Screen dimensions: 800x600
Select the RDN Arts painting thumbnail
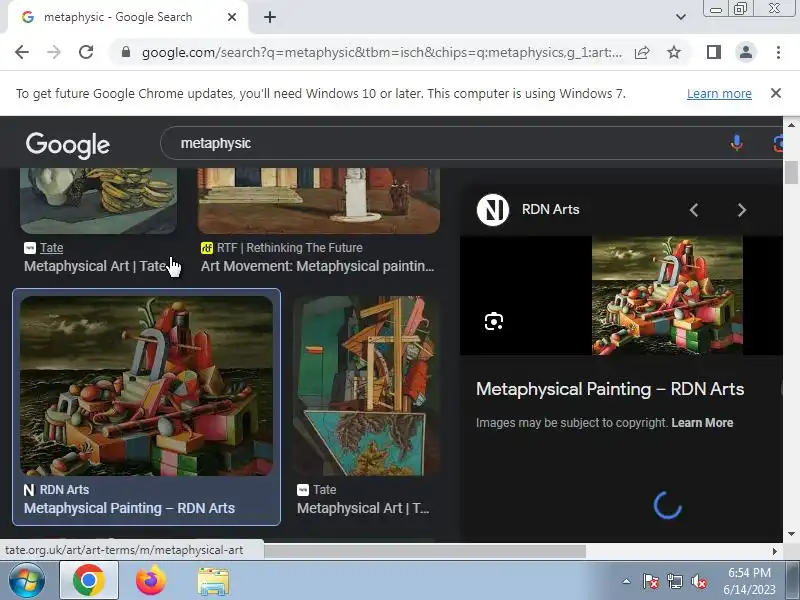[x=146, y=386]
